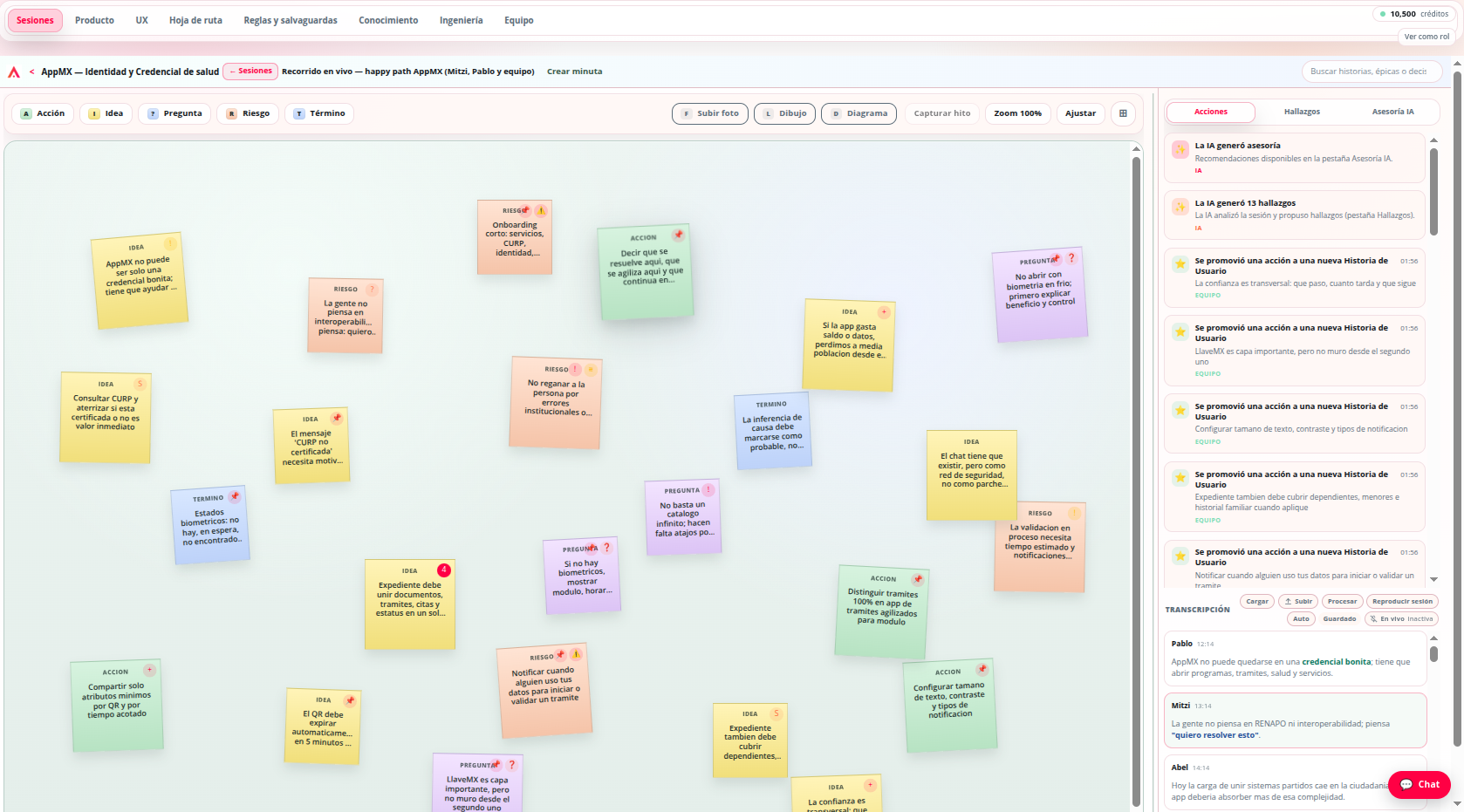1464x812 pixels.
Task: Switch to Hoja de ruta
Action: (x=195, y=20)
